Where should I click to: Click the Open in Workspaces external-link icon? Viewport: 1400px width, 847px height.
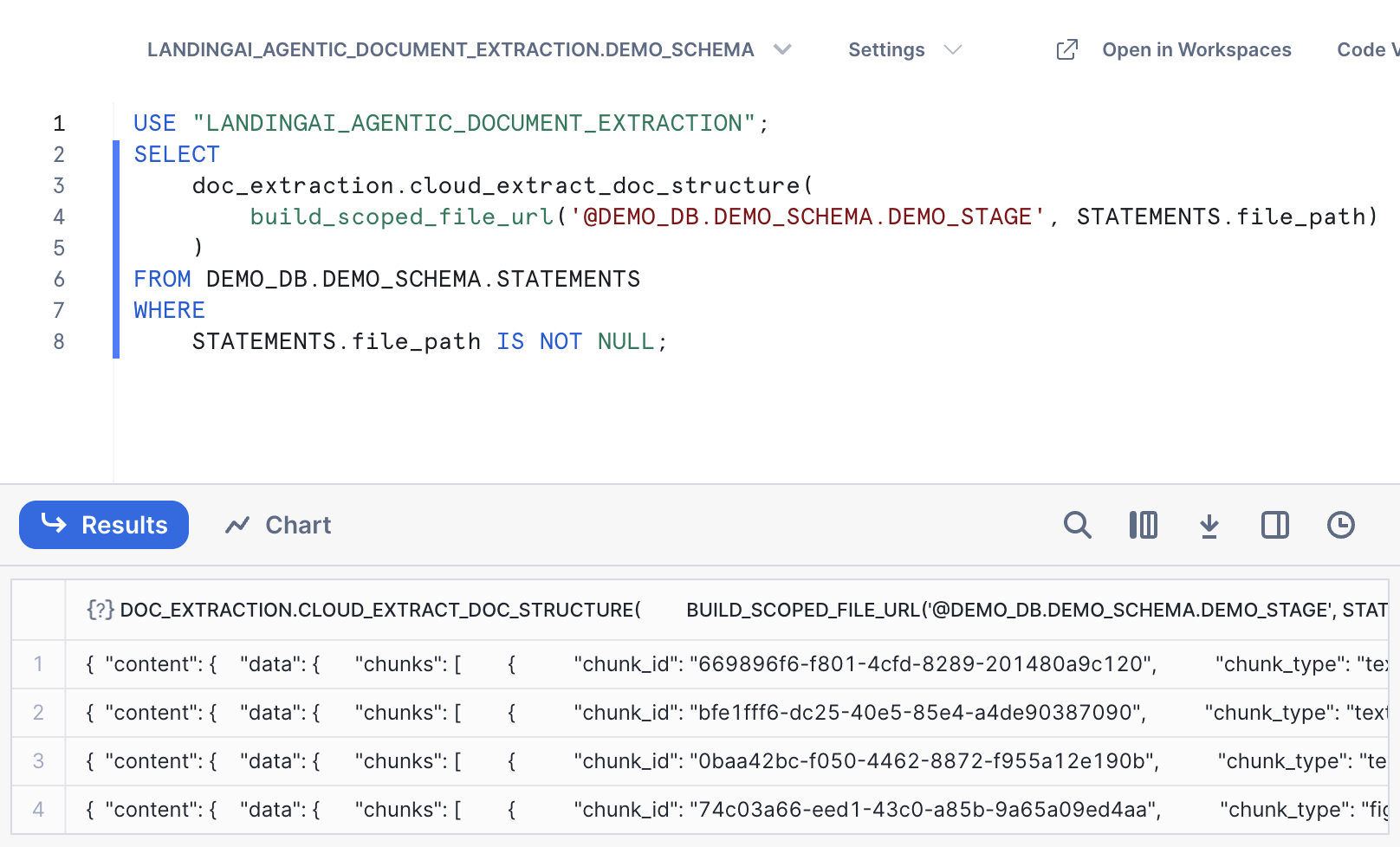(x=1067, y=49)
